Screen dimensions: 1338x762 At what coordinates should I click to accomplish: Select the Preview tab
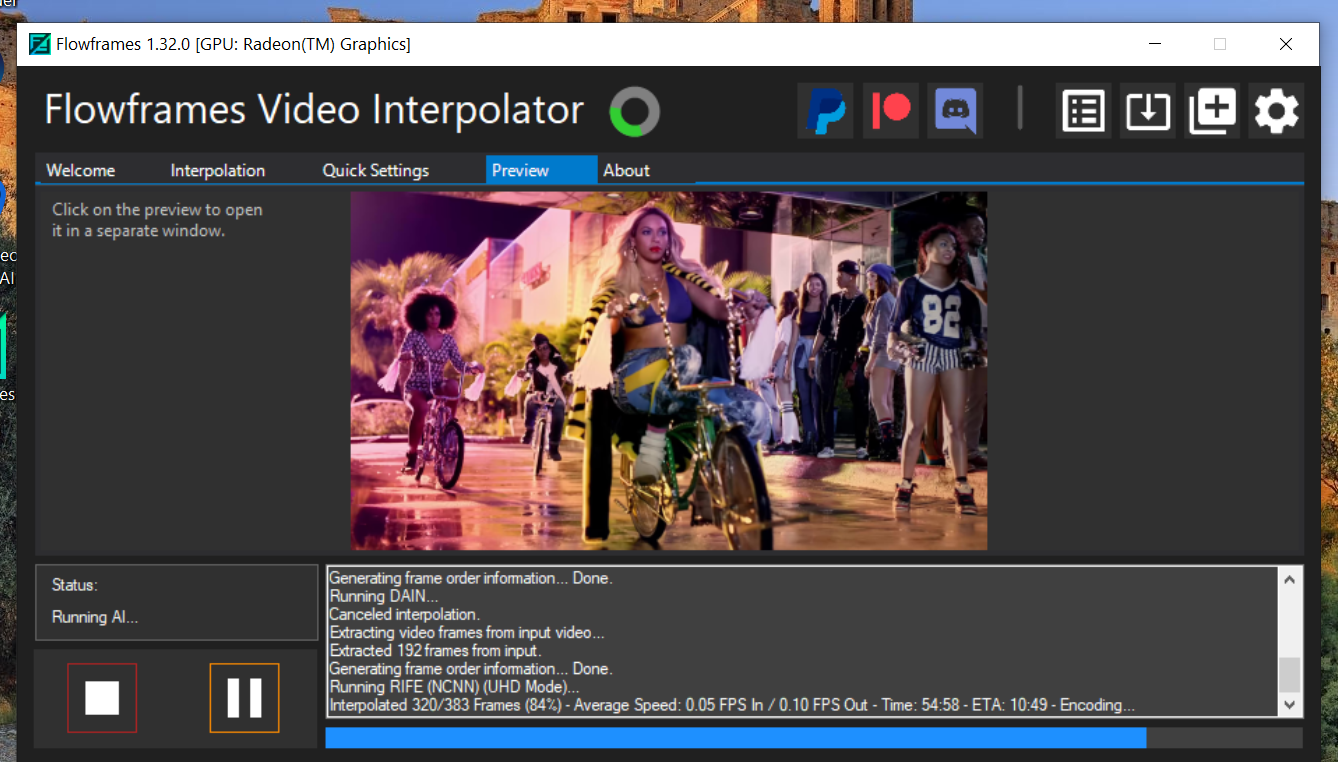click(541, 170)
